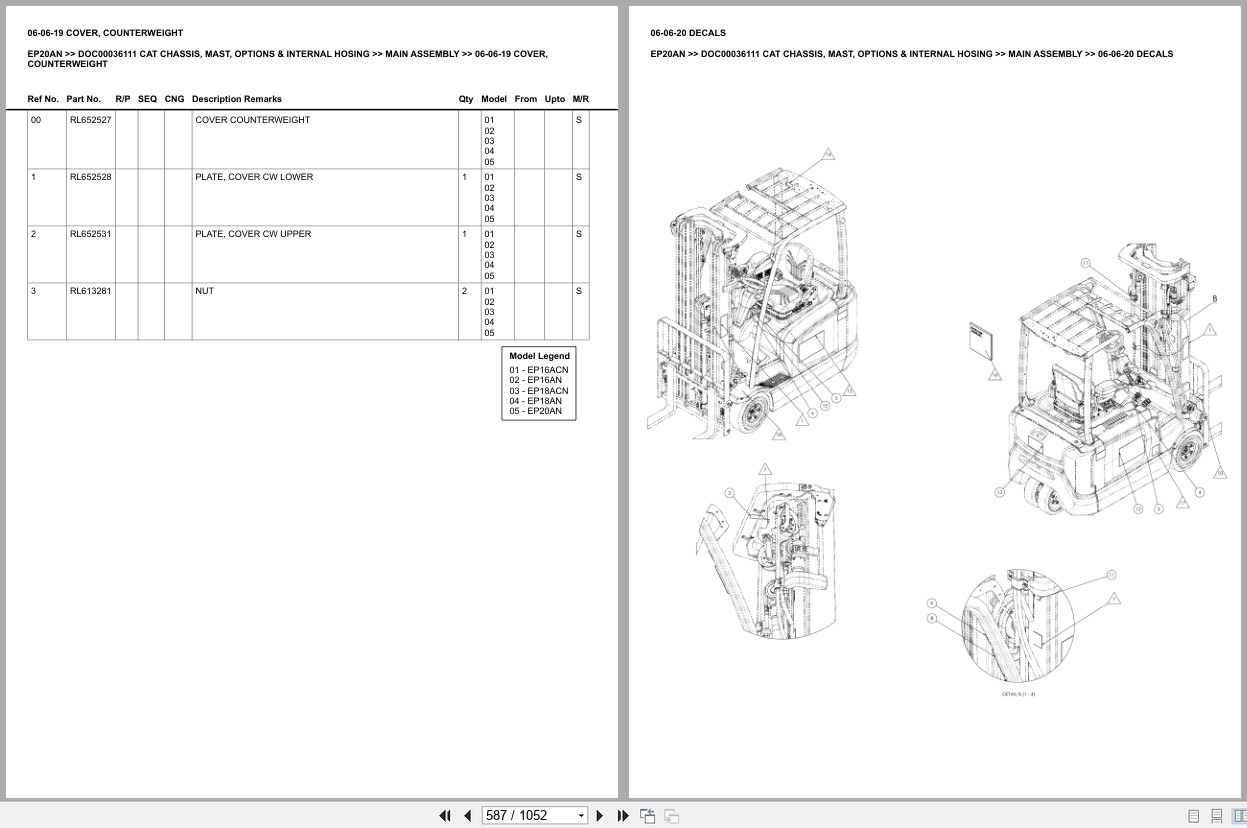Click the circular Detail B diagram
The image size is (1247, 828).
tap(1020, 628)
